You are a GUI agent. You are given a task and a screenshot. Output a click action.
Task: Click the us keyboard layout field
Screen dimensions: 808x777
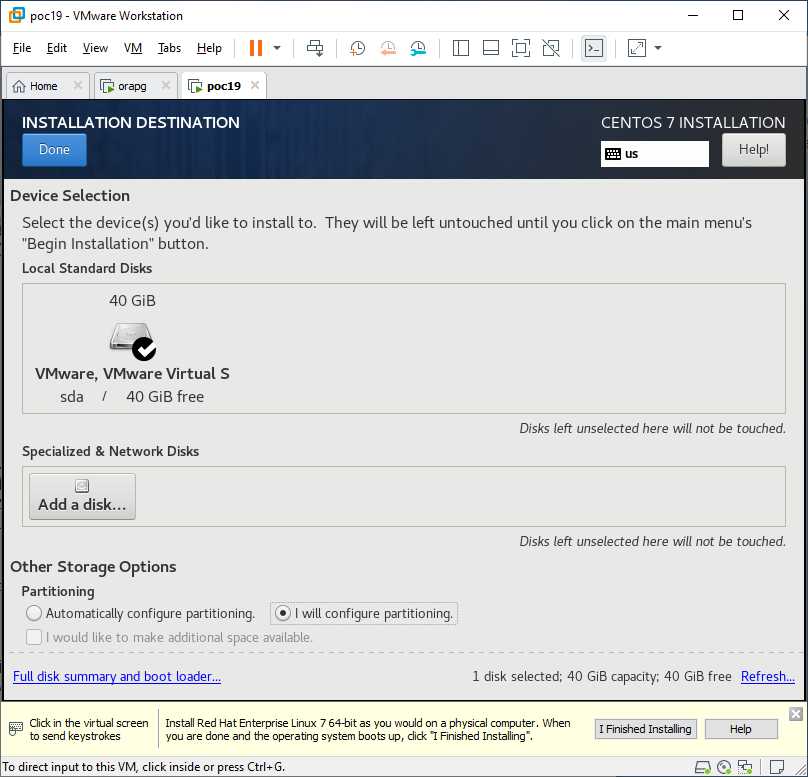click(x=654, y=154)
